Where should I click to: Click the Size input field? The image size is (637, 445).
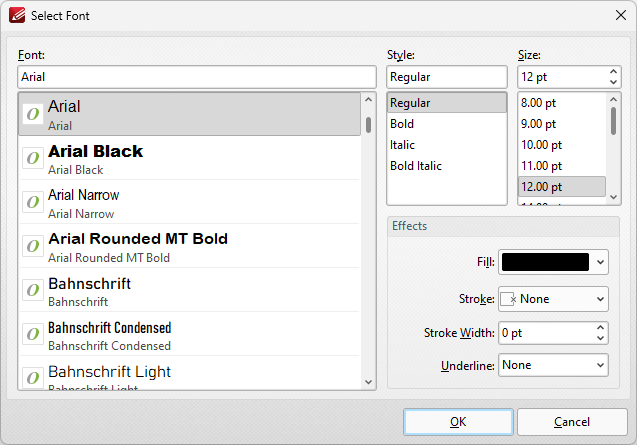[562, 77]
